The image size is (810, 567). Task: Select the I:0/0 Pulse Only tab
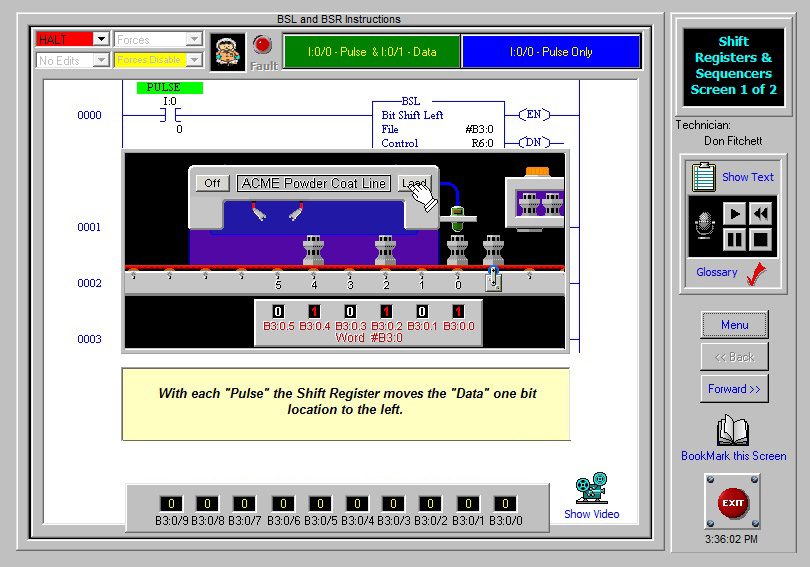click(x=550, y=52)
